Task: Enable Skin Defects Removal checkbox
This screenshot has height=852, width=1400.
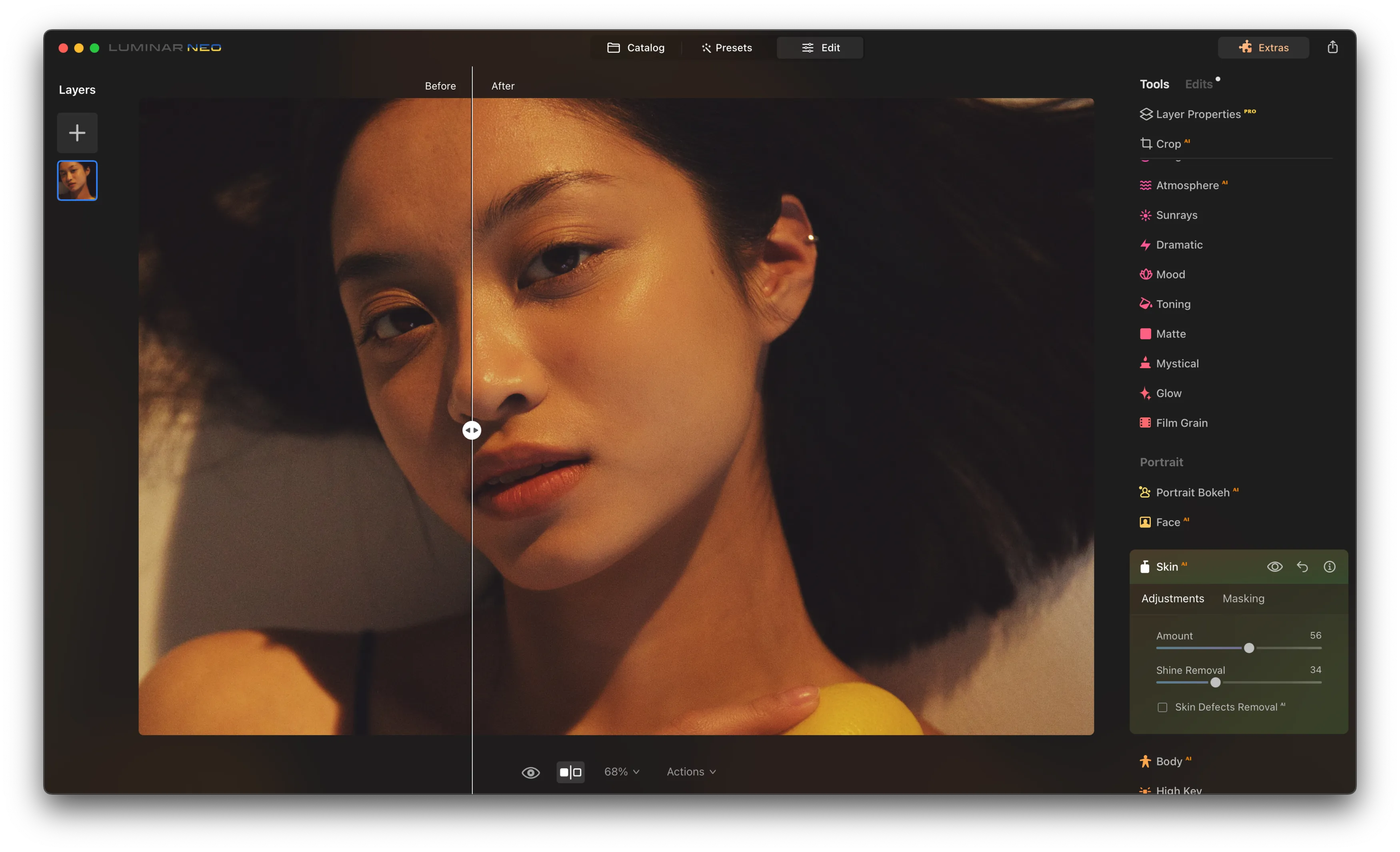Action: (x=1162, y=707)
